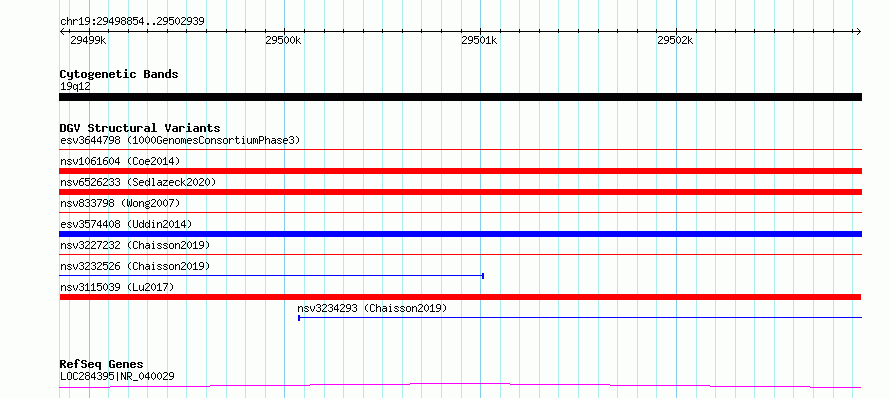
Task: Click the esv3644798 (1000GenomesConsortiumPhase3) variant label
Action: pyautogui.click(x=180, y=140)
